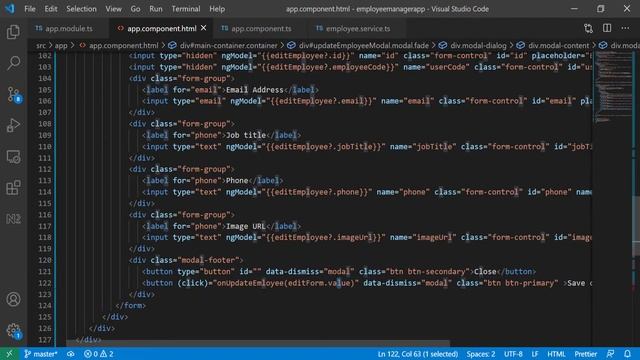
Task: Open the Manage gear menu
Action: pyautogui.click(x=13, y=330)
